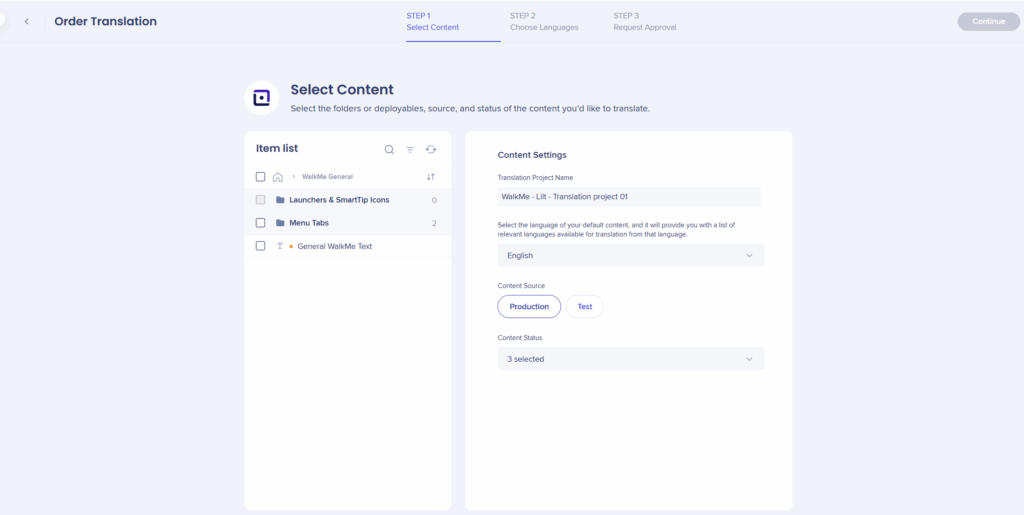Toggle the item list sort order icon
The height and width of the screenshot is (515, 1024).
431,177
